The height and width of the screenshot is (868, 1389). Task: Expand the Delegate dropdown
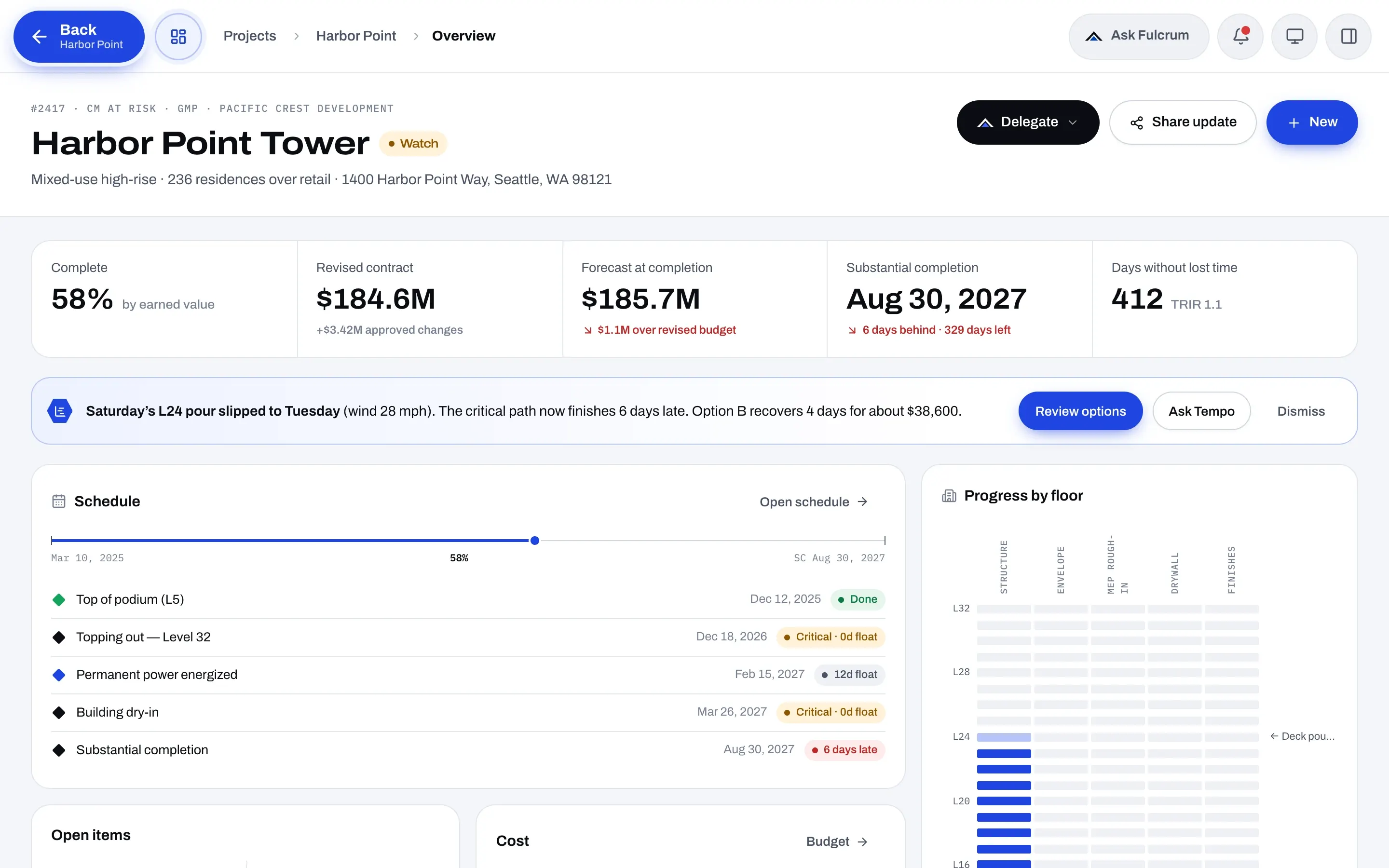click(x=1027, y=122)
